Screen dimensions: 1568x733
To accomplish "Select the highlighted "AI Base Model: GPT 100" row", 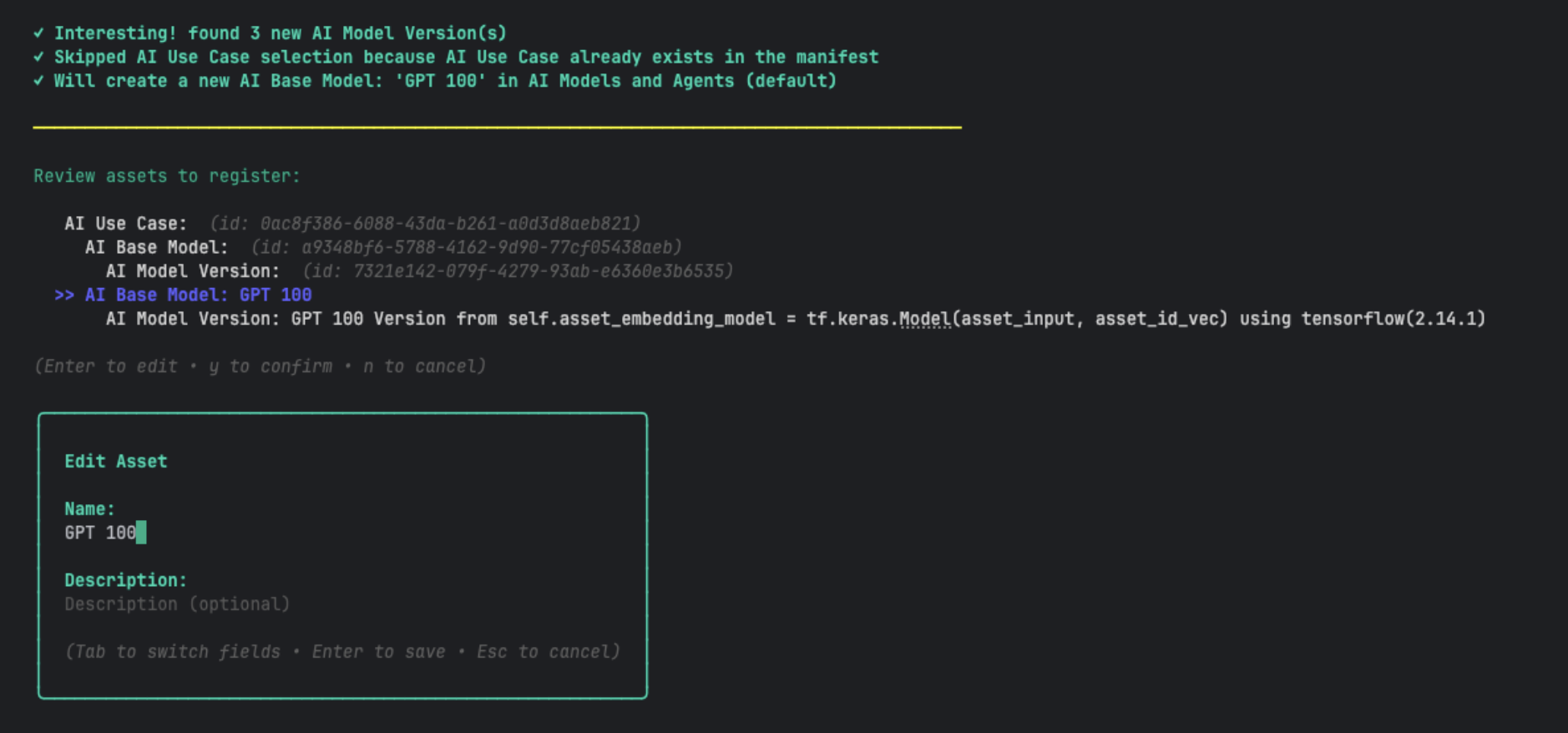I will click(x=198, y=296).
